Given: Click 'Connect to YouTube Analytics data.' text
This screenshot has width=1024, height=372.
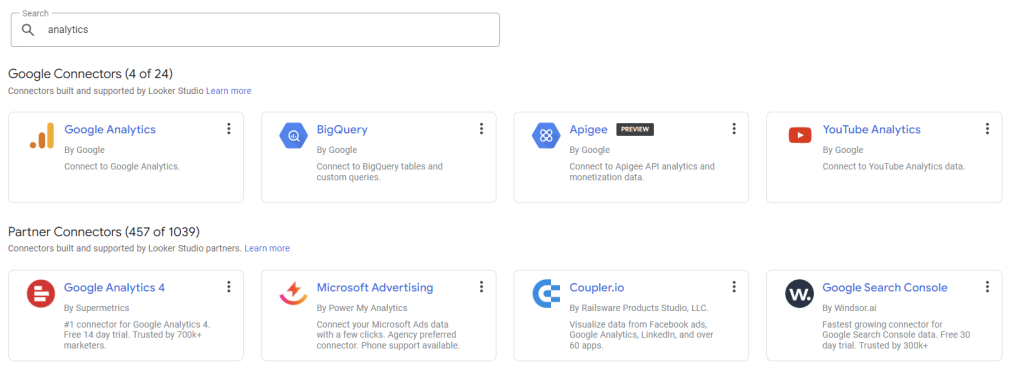Looking at the screenshot, I should 893,166.
